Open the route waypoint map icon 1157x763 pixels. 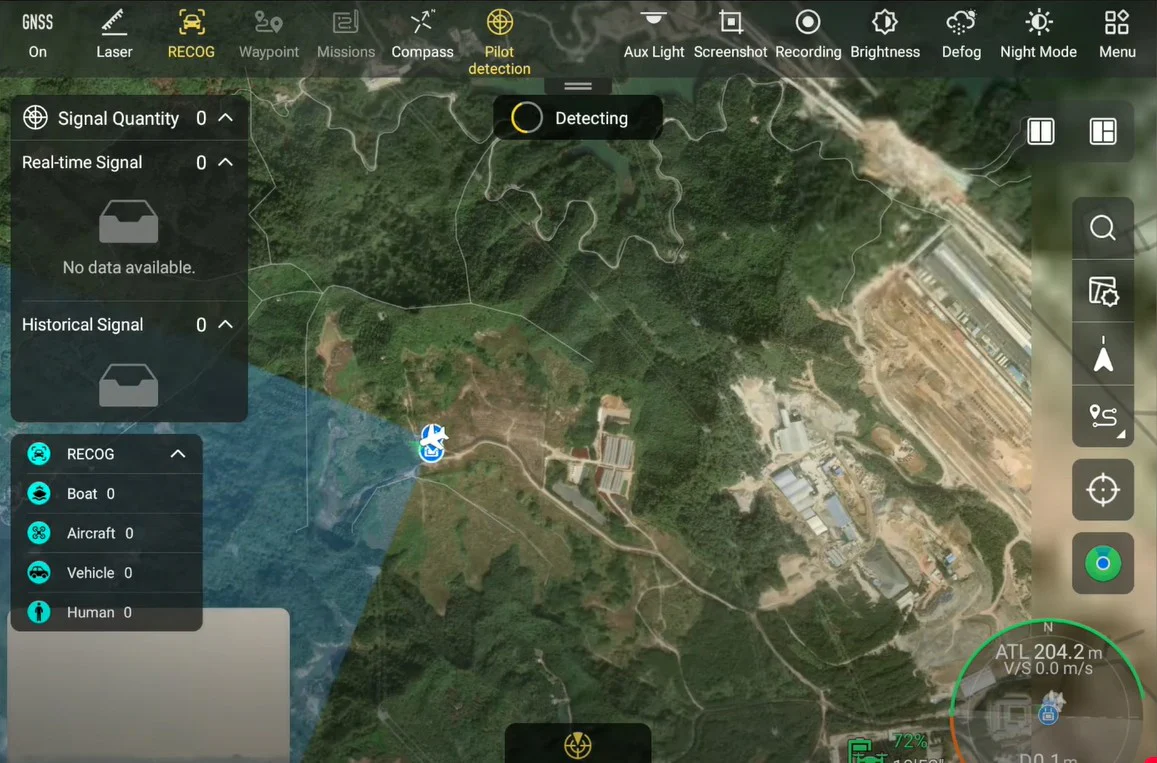(1103, 416)
